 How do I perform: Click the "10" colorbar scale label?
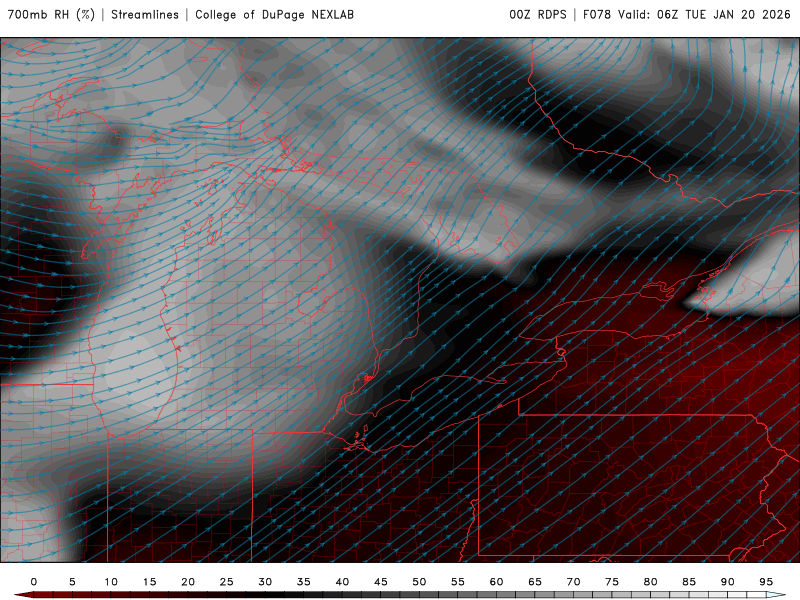tap(111, 582)
